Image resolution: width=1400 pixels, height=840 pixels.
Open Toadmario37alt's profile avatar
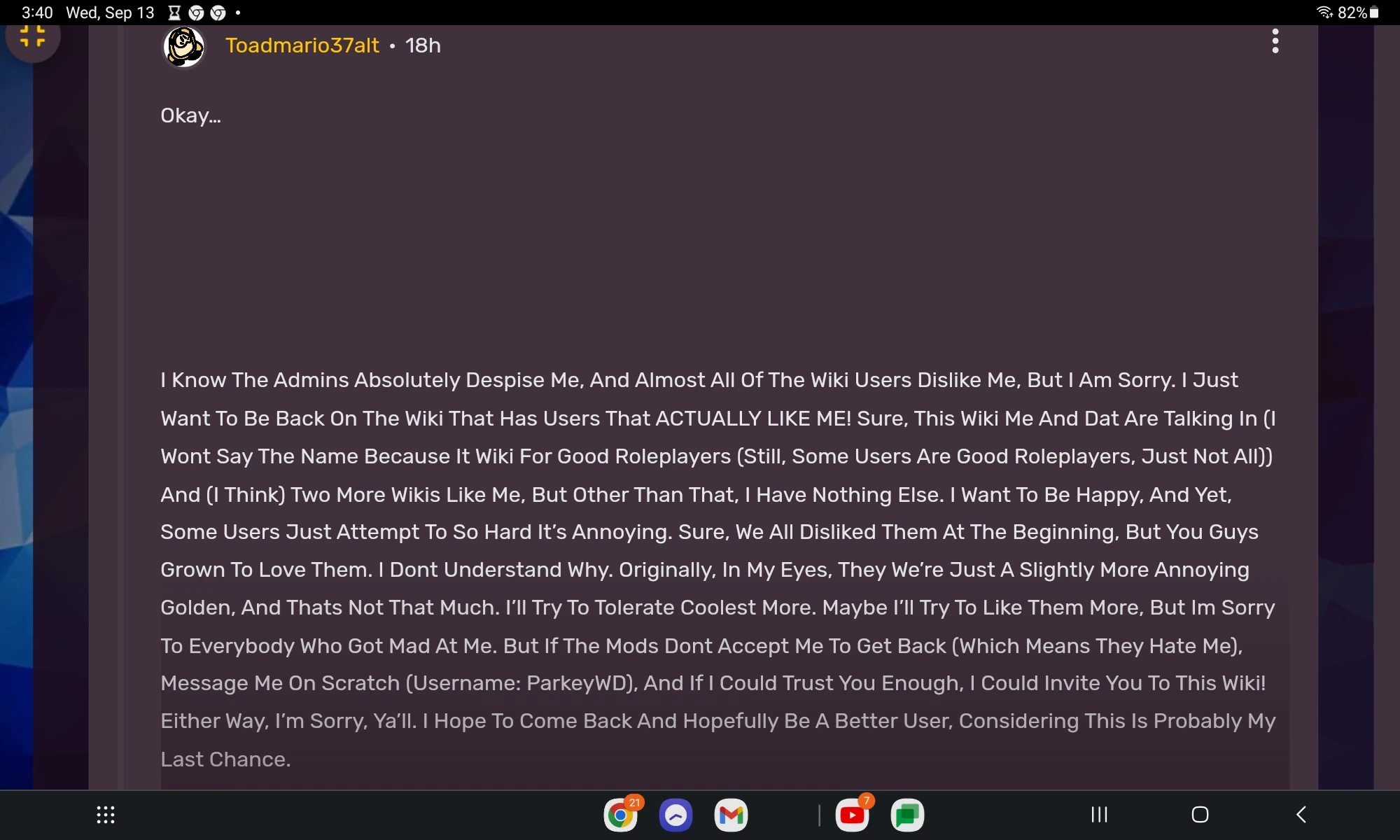click(183, 46)
